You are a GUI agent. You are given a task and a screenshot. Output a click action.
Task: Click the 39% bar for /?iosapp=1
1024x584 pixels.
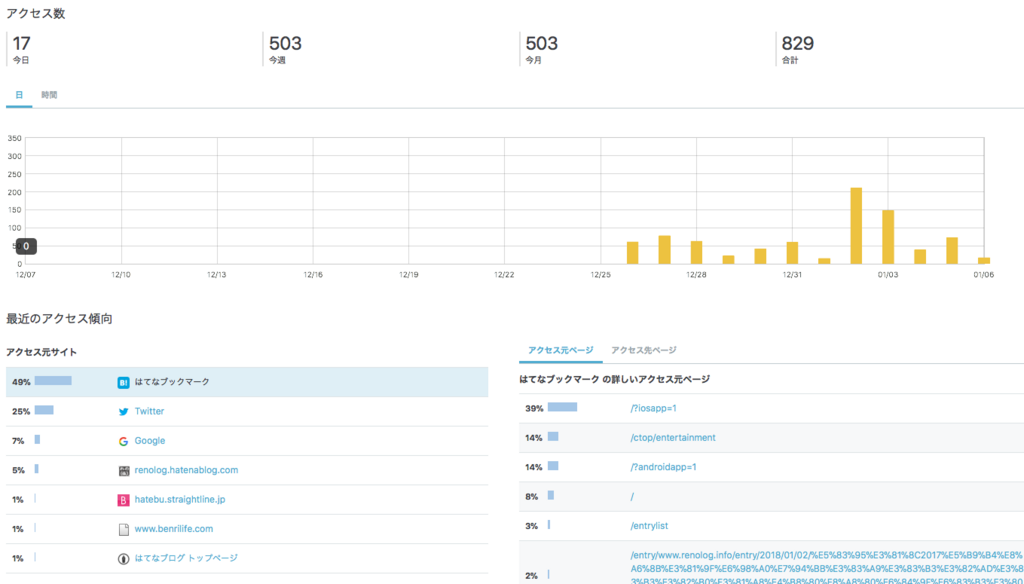(562, 407)
